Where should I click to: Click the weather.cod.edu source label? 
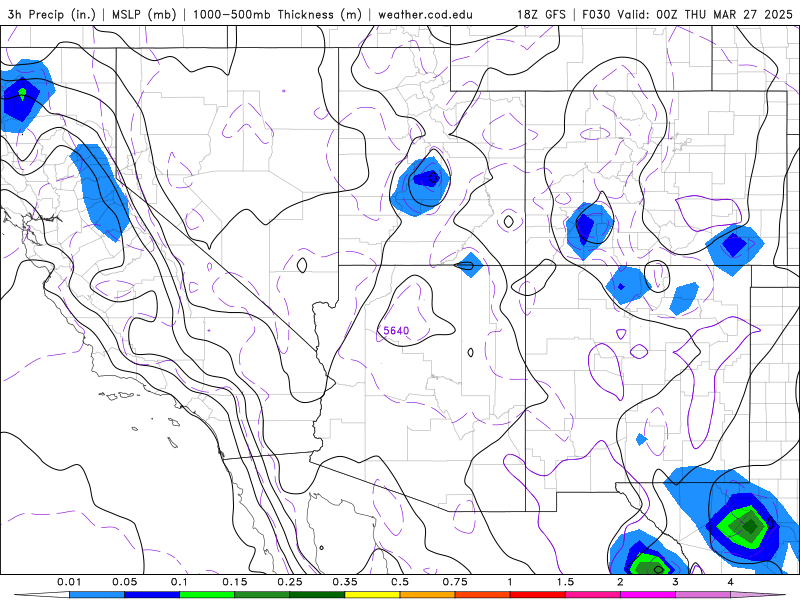(x=425, y=14)
